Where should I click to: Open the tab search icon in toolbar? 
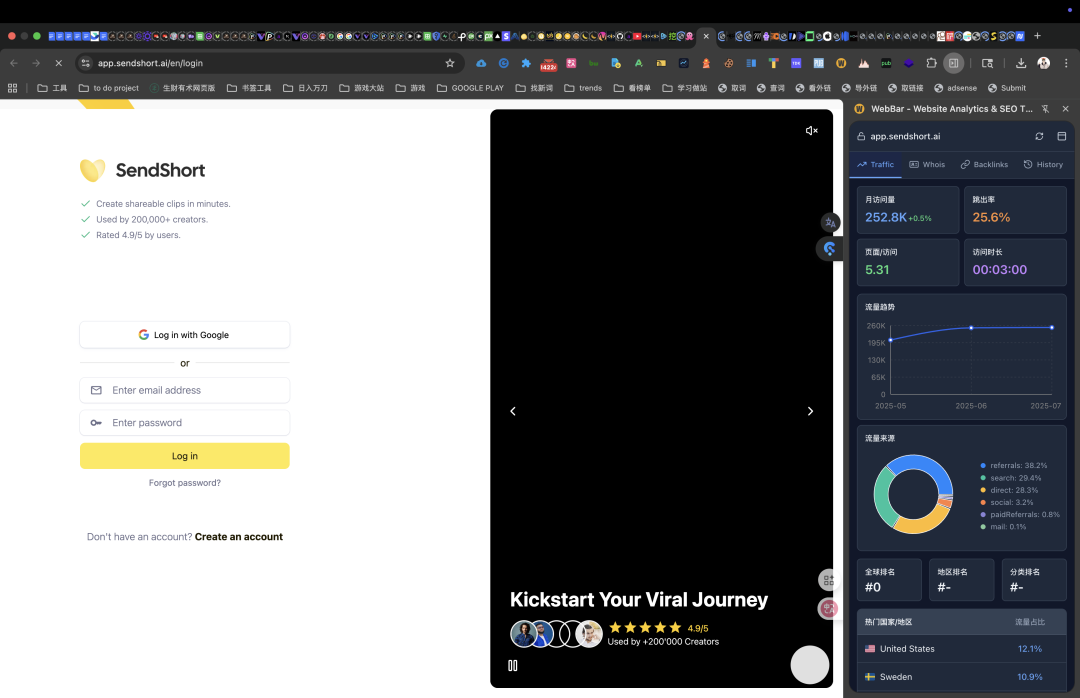987,63
